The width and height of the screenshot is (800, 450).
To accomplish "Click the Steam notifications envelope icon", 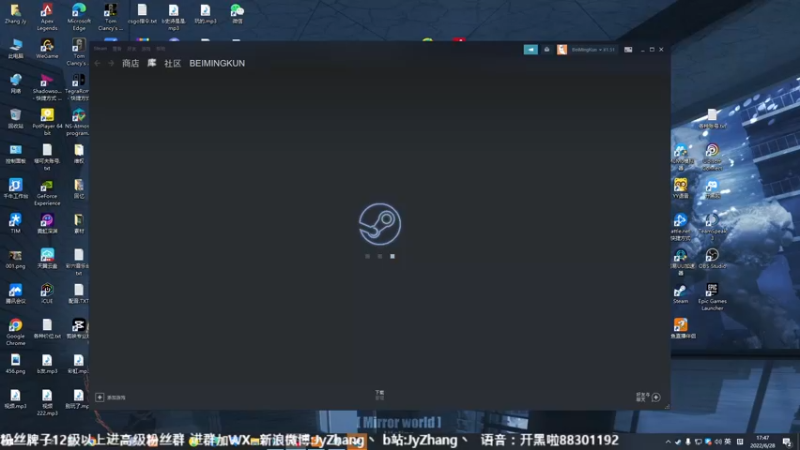I will click(x=546, y=49).
